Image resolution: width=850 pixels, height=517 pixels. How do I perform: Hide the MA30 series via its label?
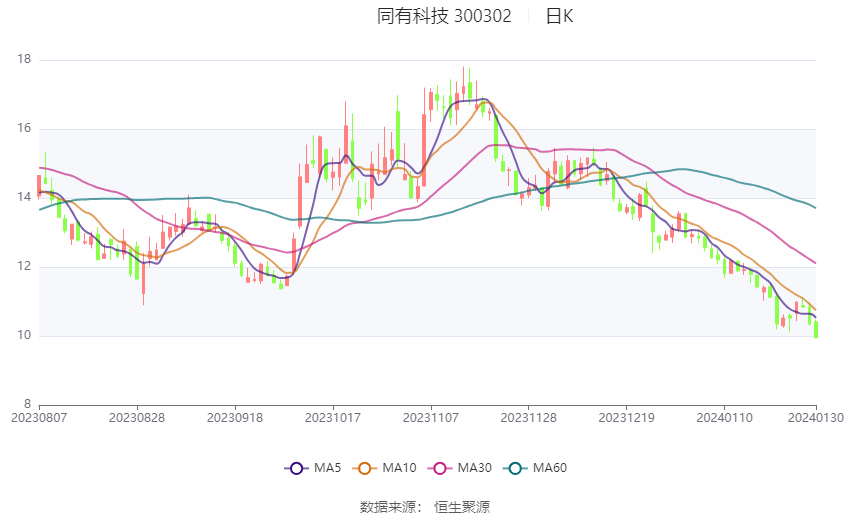pyautogui.click(x=474, y=468)
